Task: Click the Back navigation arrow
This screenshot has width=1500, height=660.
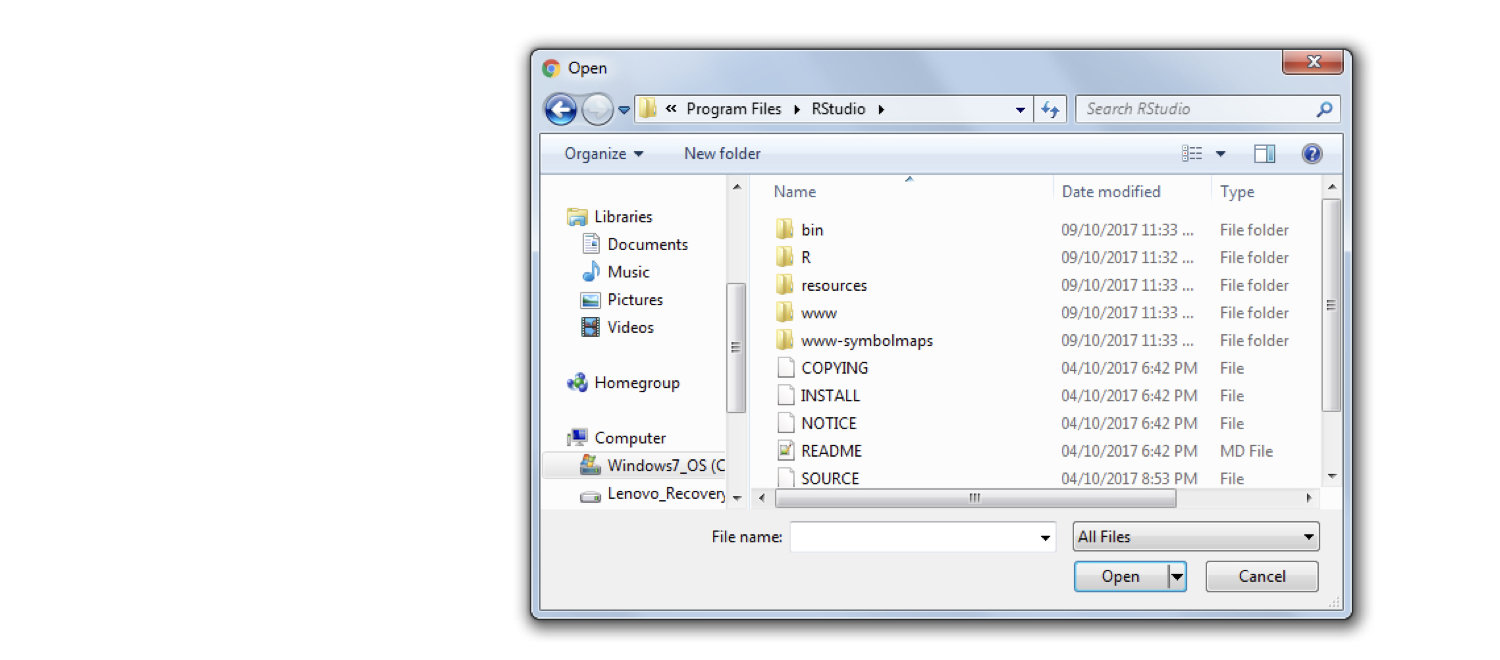Action: tap(560, 109)
